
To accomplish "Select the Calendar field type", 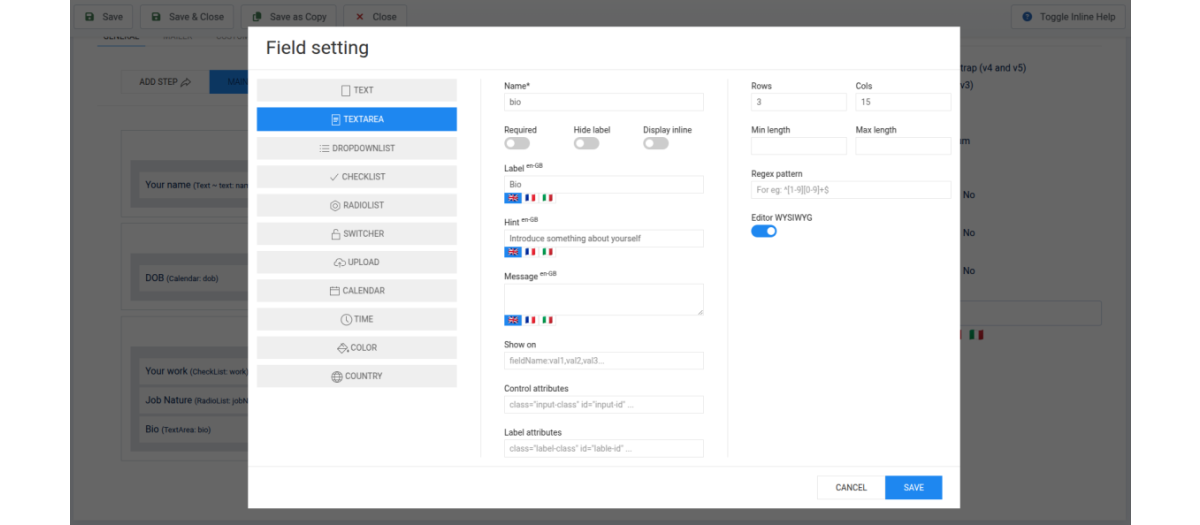I will (x=356, y=291).
